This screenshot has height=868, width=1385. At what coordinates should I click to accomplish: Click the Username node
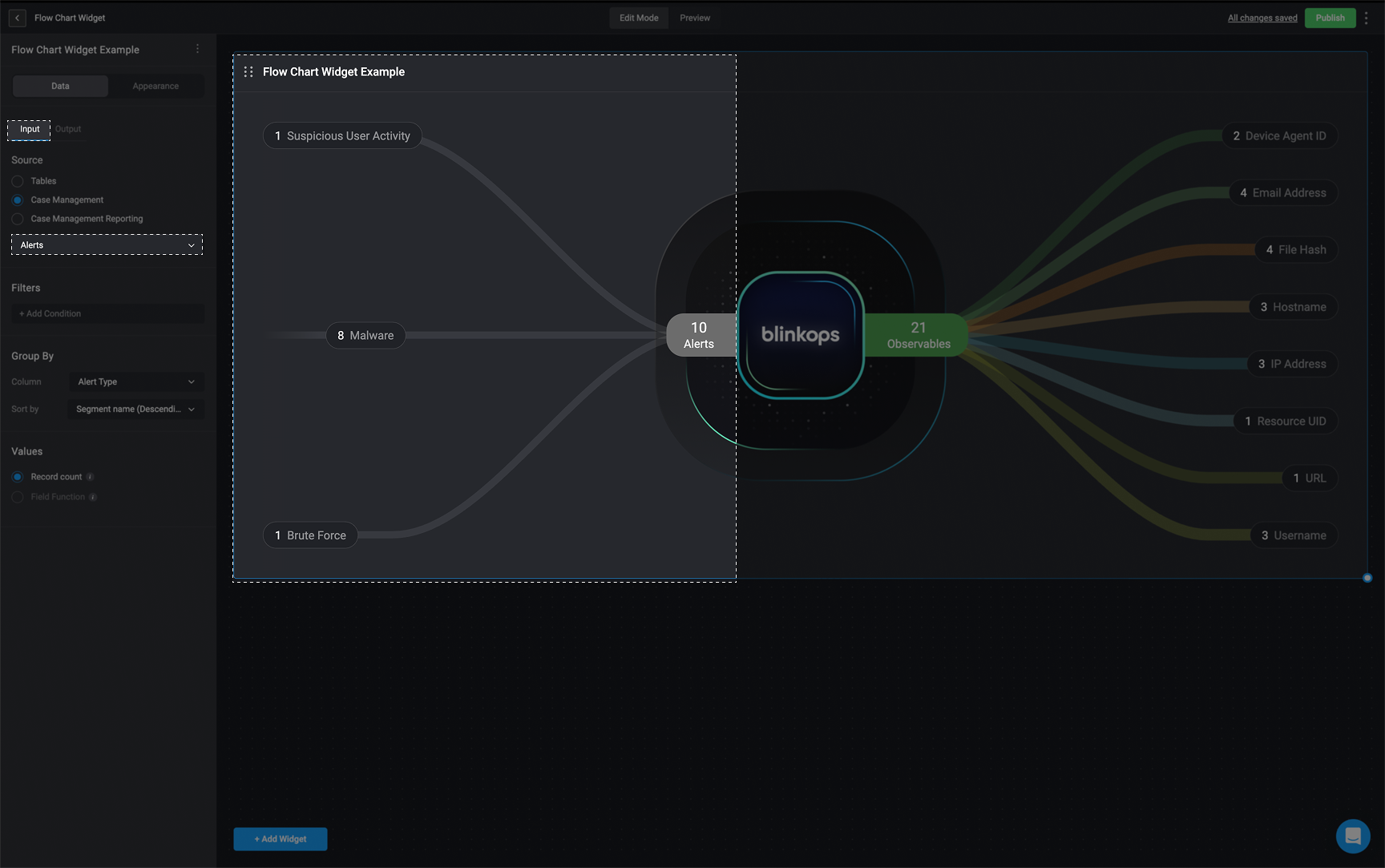click(x=1294, y=535)
